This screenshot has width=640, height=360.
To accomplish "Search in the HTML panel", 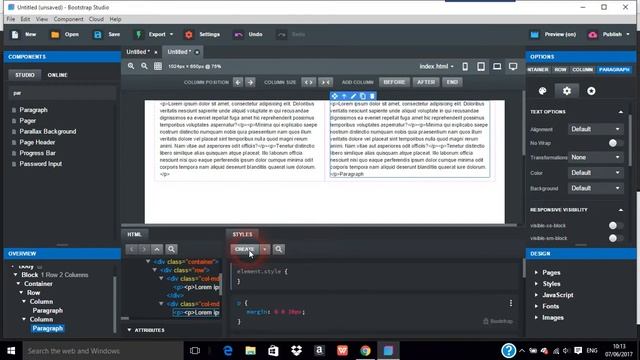I will click(x=171, y=249).
